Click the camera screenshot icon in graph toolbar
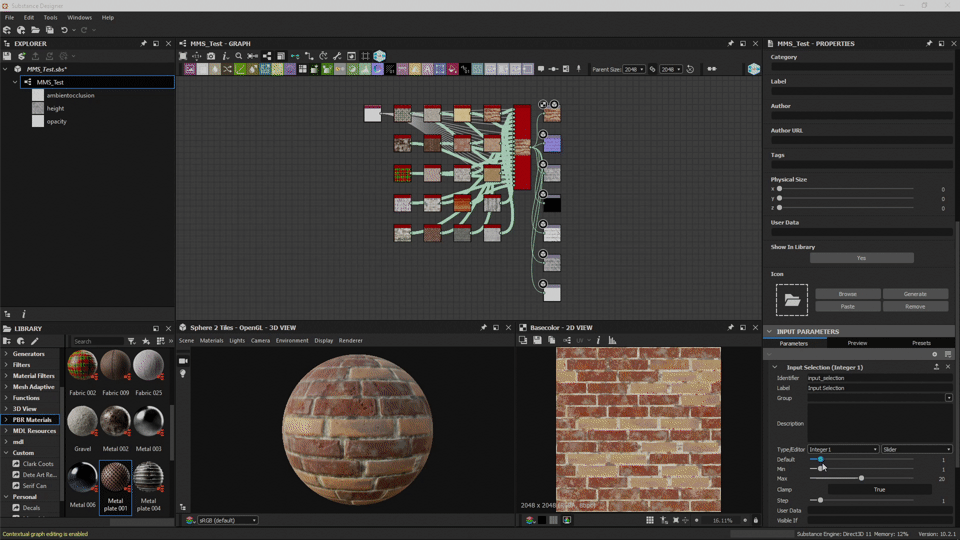Image resolution: width=960 pixels, height=540 pixels. 211,56
